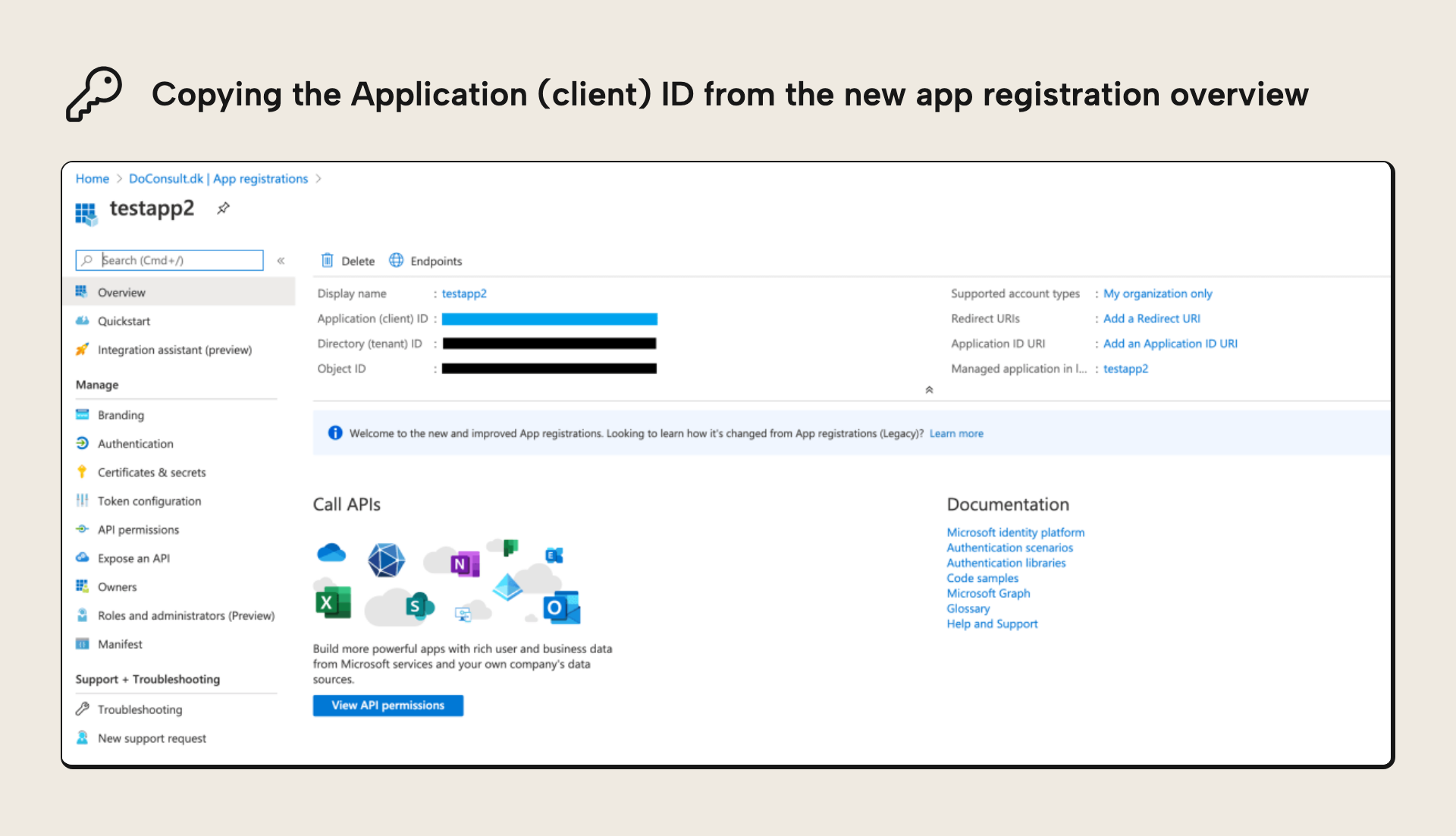The width and height of the screenshot is (1456, 836).
Task: Open Microsoft Graph documentation link
Action: pyautogui.click(x=988, y=593)
